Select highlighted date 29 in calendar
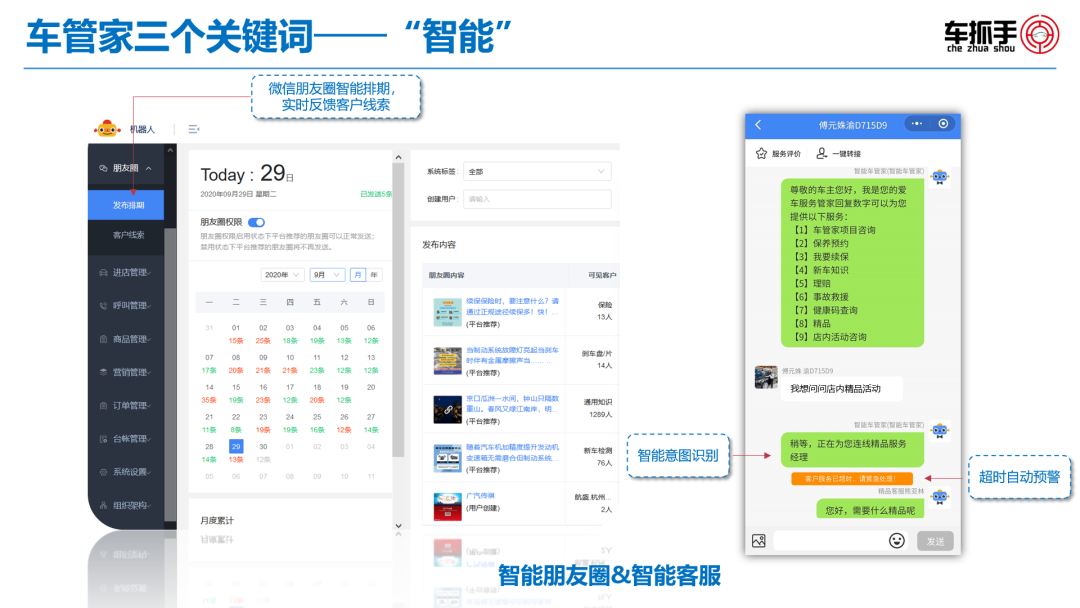This screenshot has height=608, width=1080. [236, 446]
